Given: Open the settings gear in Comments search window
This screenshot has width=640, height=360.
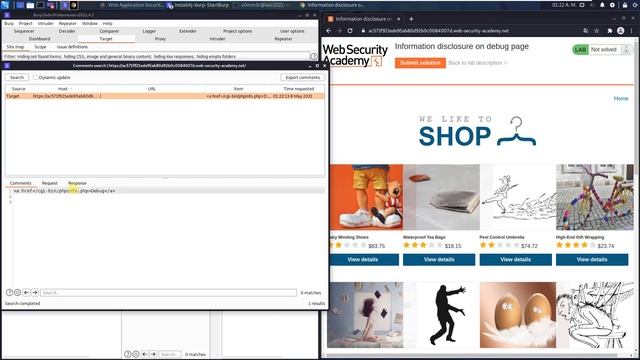Looking at the screenshot, I should click(18, 293).
